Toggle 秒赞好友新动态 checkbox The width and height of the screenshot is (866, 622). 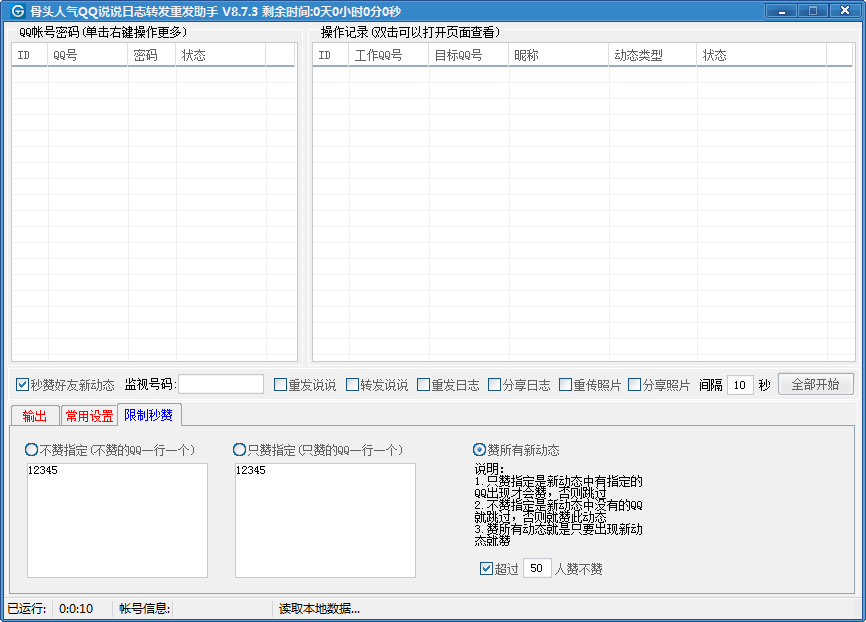coord(23,385)
